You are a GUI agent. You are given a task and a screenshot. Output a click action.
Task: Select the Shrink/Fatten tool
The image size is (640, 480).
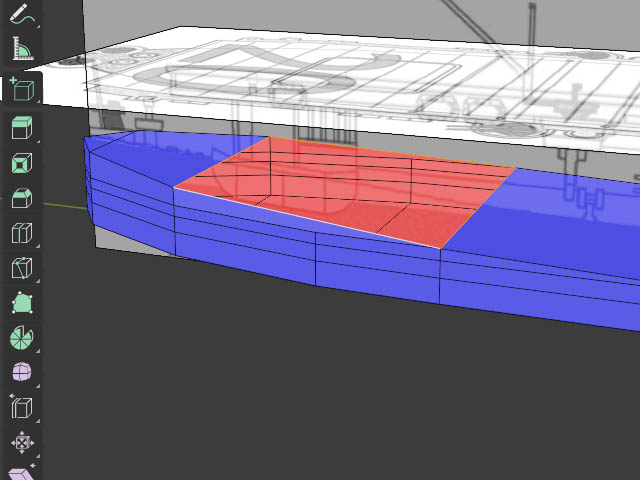coord(22,442)
